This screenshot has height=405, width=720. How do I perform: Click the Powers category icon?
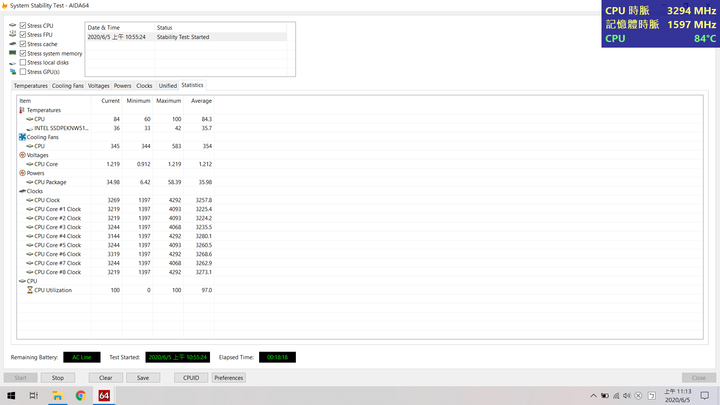pos(22,173)
